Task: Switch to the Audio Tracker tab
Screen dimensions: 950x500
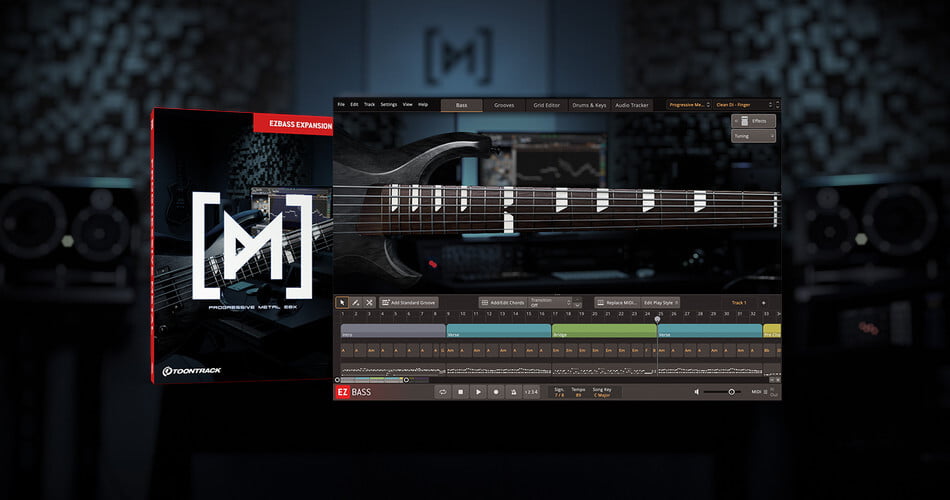Action: pyautogui.click(x=632, y=105)
